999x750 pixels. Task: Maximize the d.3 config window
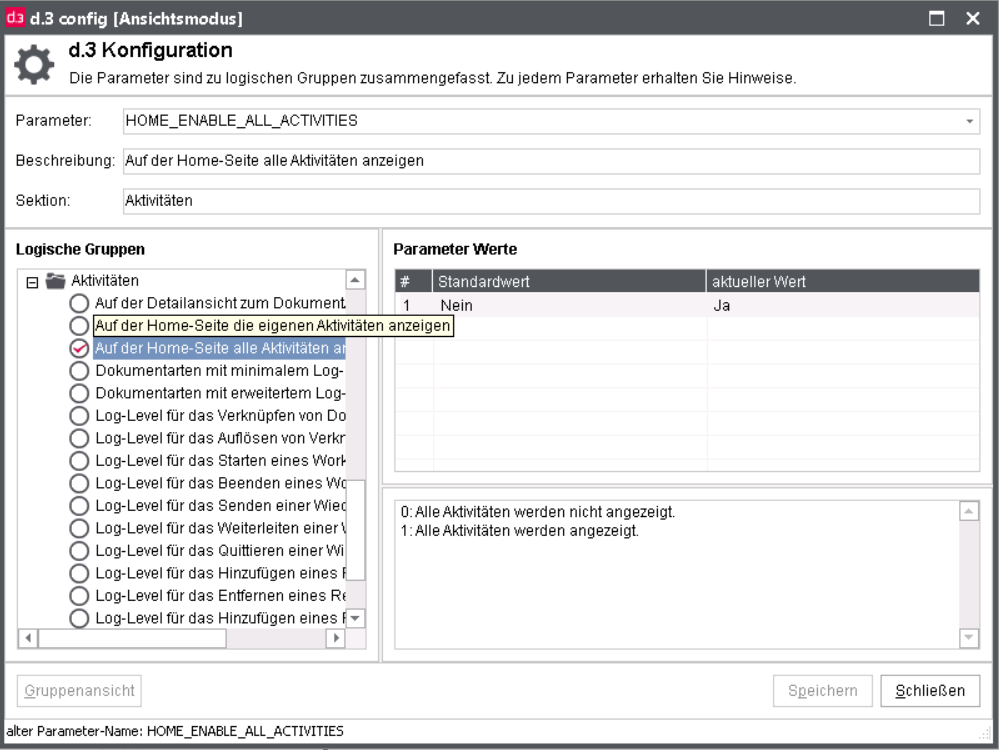(x=937, y=18)
